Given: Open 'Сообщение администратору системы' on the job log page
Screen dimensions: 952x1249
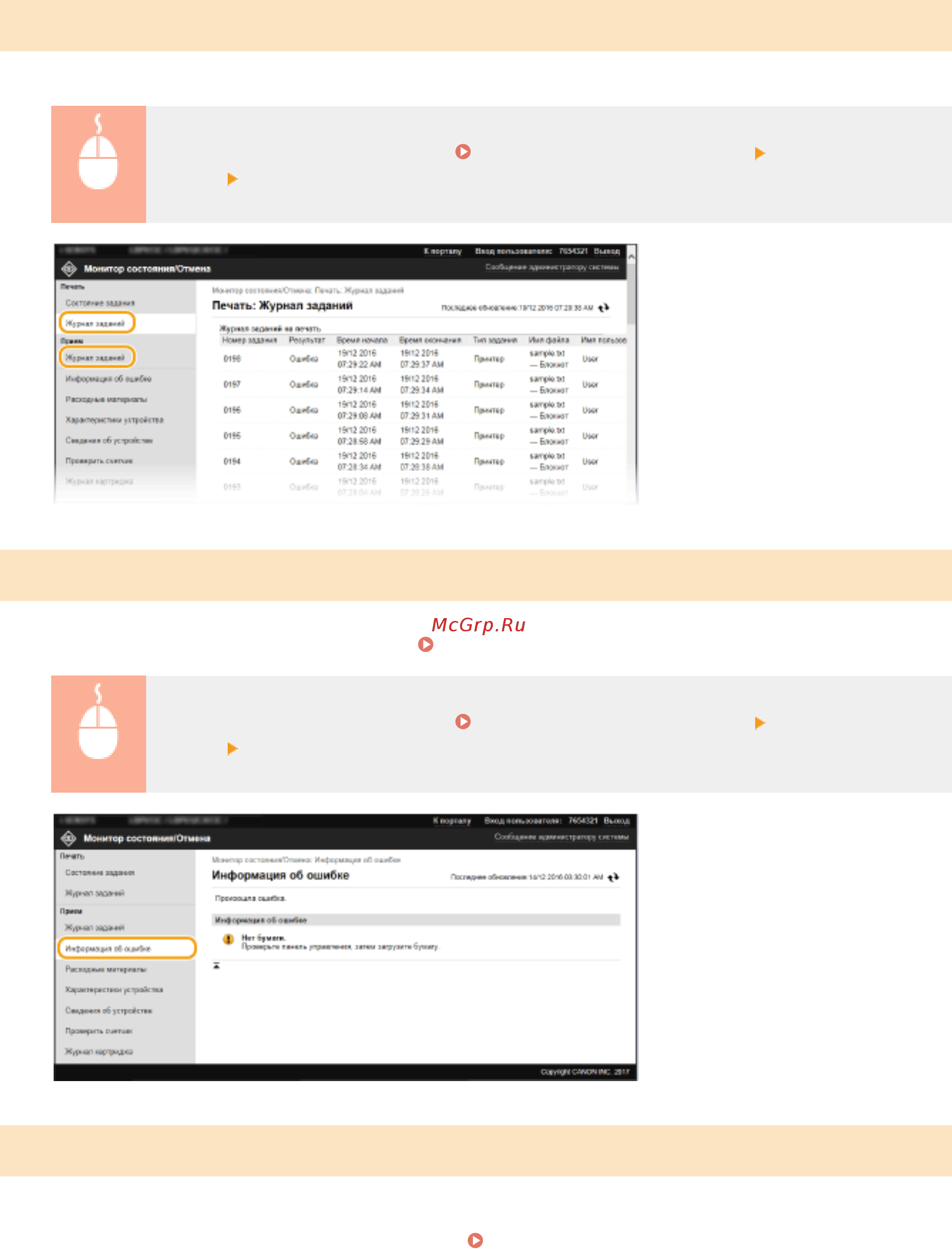Looking at the screenshot, I should [552, 267].
